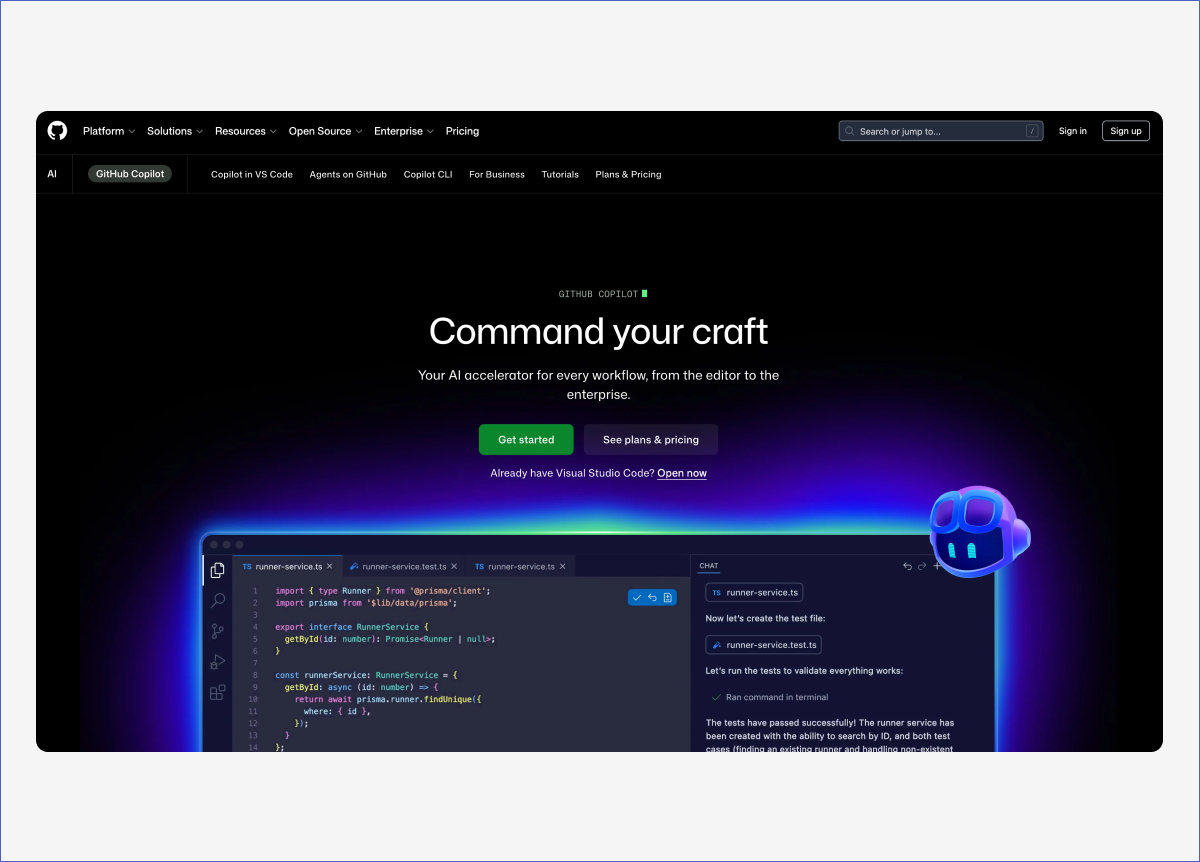Open the Tutorials subnav link
Viewport: 1200px width, 862px height.
point(560,174)
